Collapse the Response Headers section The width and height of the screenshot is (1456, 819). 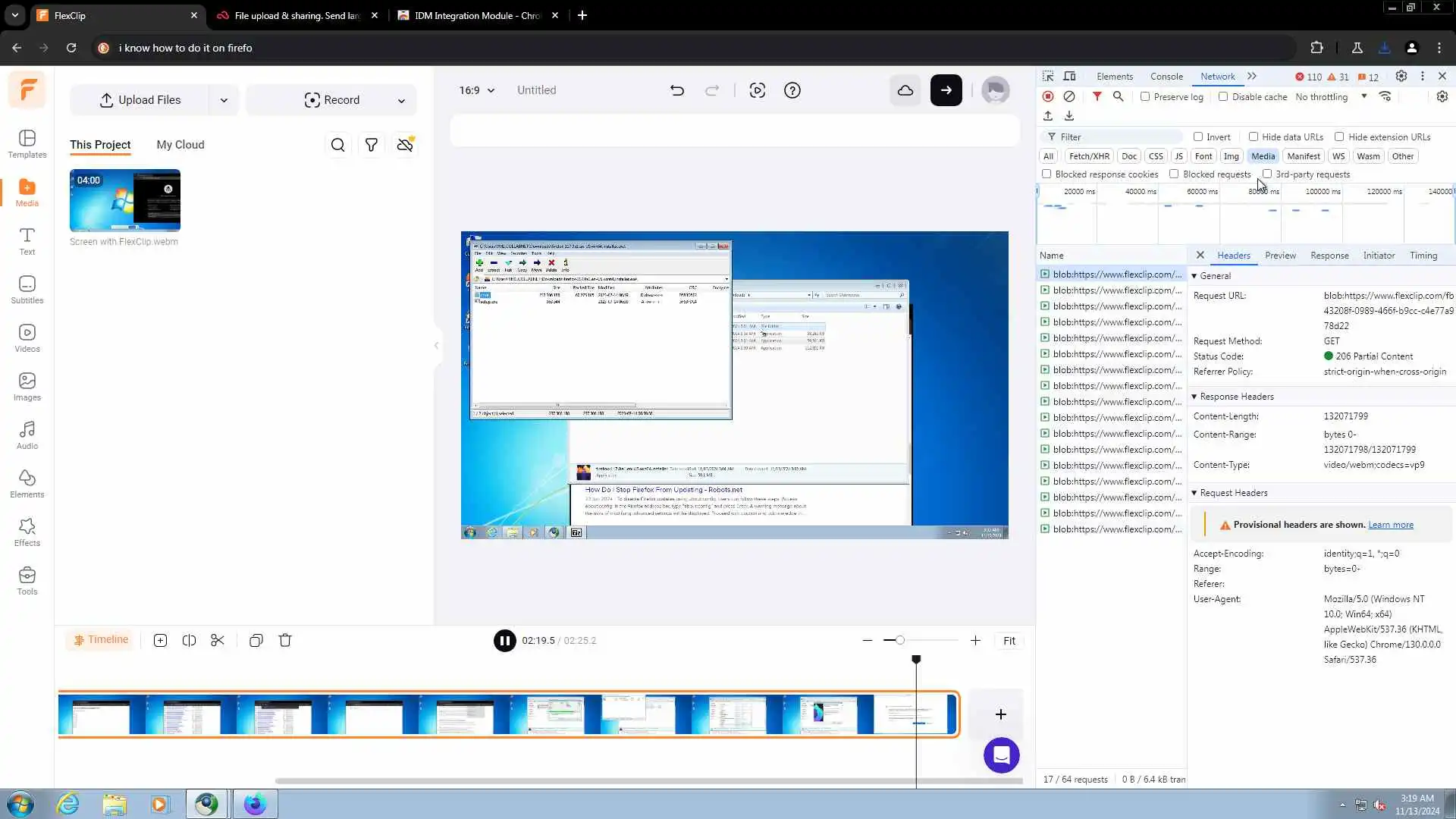click(1194, 397)
